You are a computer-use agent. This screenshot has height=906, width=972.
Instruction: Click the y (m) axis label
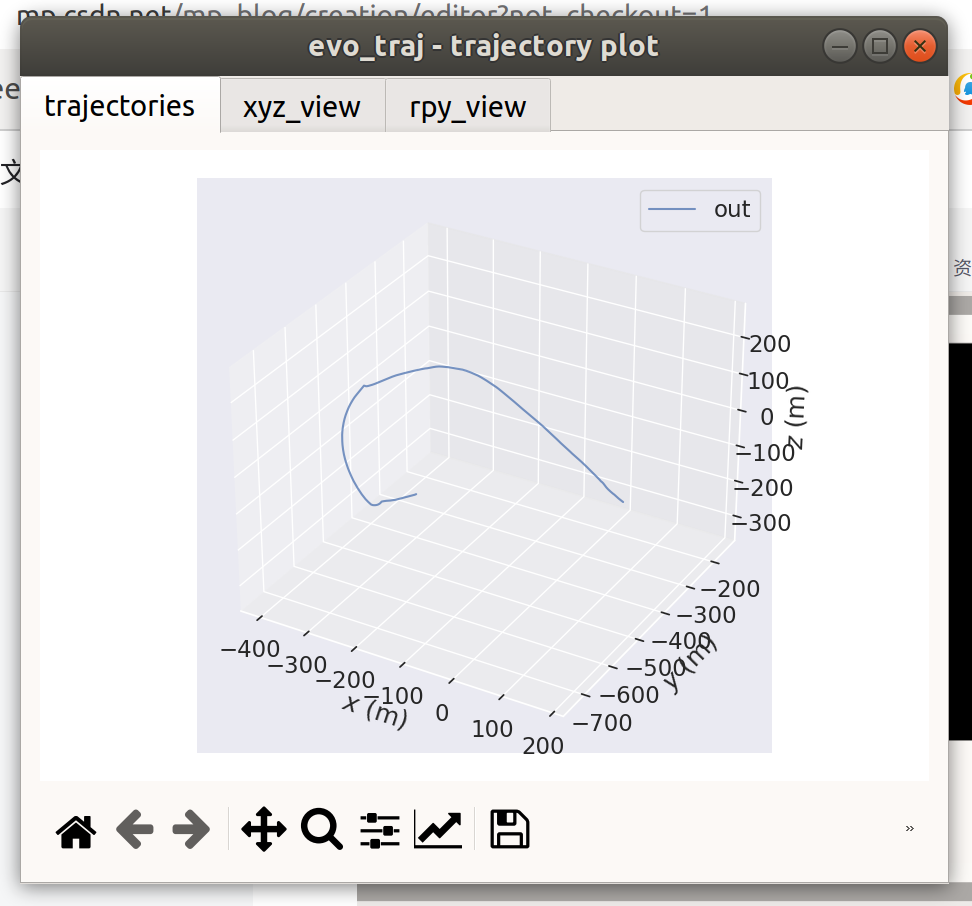pyautogui.click(x=691, y=664)
